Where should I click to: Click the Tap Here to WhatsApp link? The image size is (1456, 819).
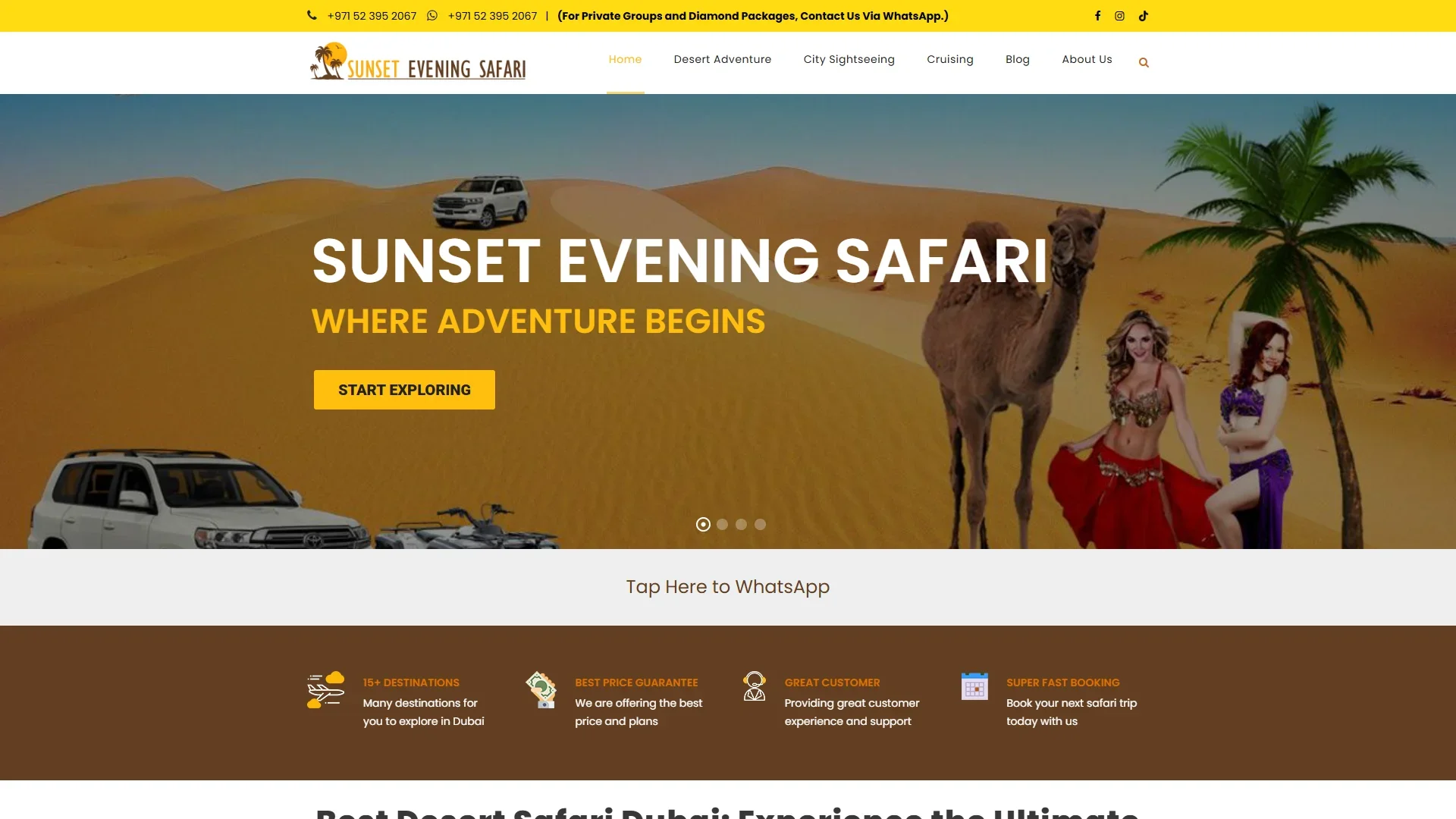(728, 587)
